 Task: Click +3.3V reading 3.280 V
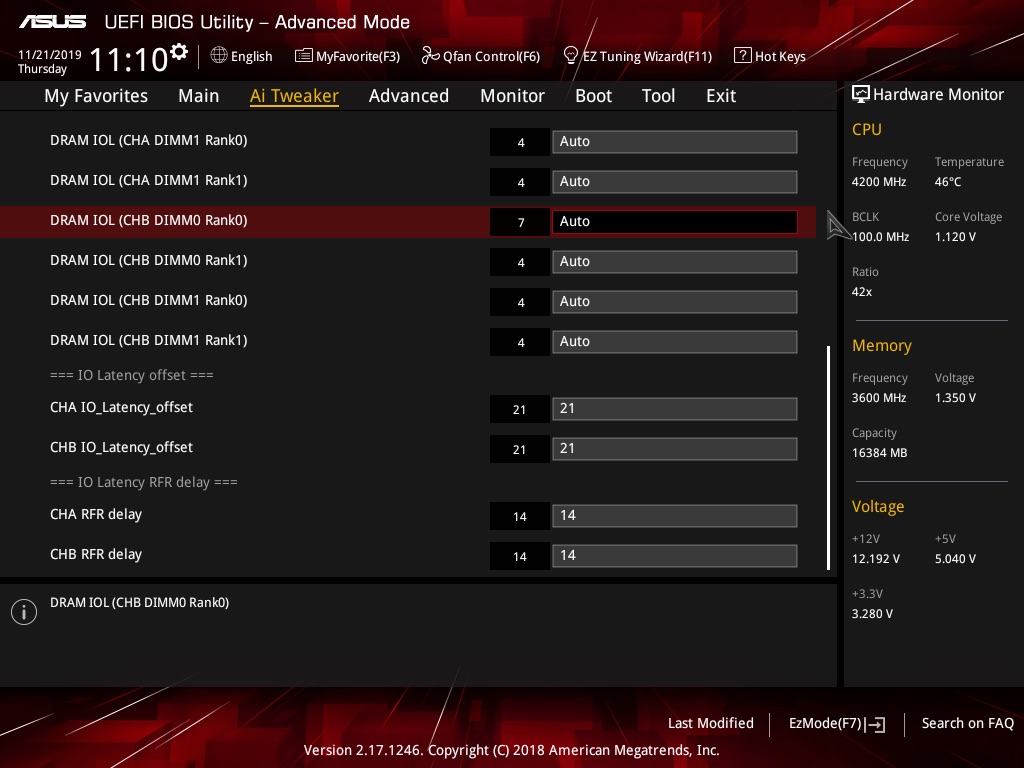[872, 615]
